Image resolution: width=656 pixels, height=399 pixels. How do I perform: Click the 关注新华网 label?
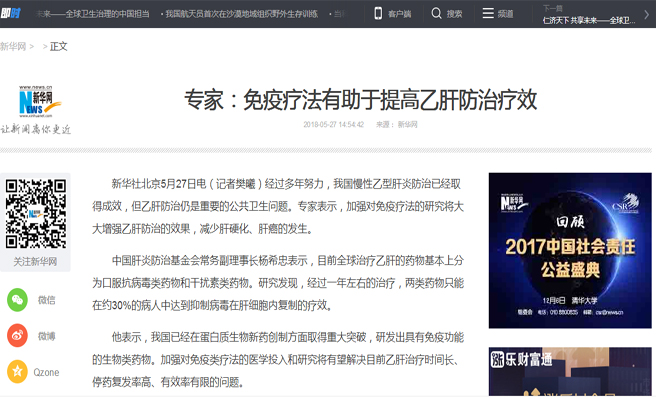pos(35,262)
